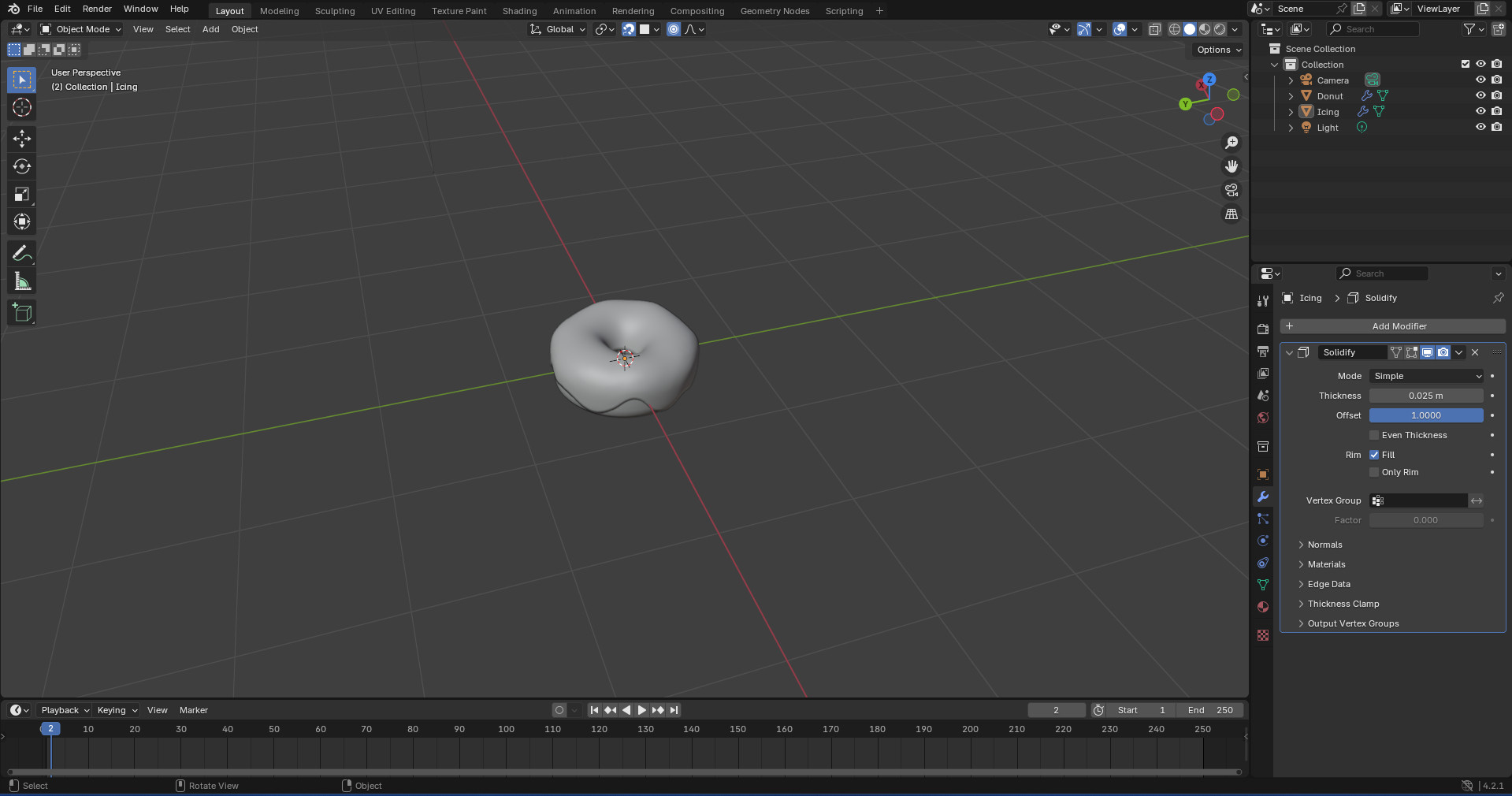Viewport: 1512px width, 796px height.
Task: Open the Keying popover in timeline
Action: point(117,710)
